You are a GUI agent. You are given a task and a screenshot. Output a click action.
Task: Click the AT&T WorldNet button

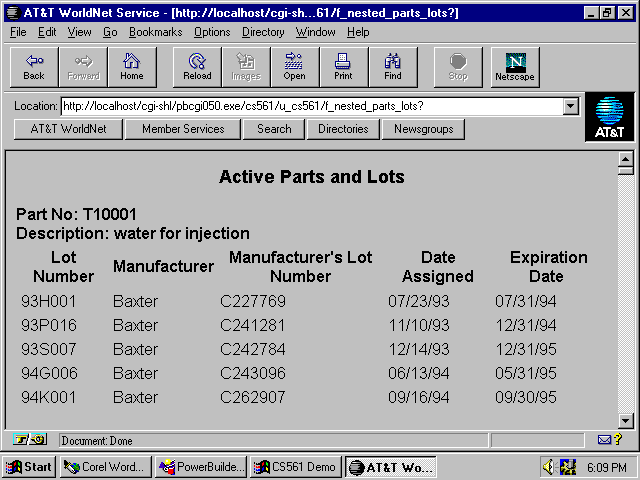68,129
